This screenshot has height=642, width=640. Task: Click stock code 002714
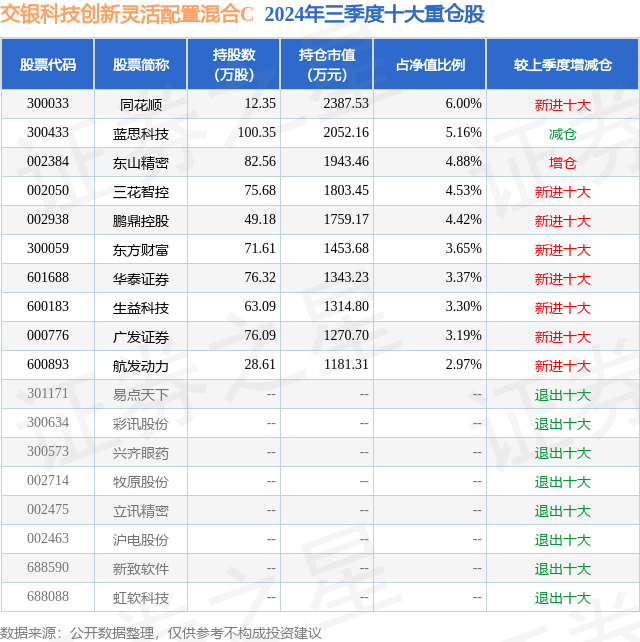(48, 481)
